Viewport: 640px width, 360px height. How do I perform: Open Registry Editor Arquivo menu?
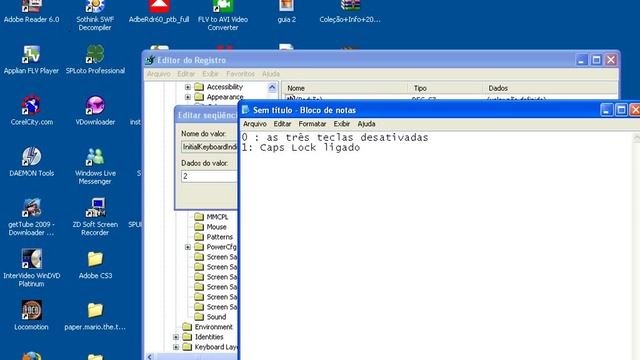coord(159,74)
